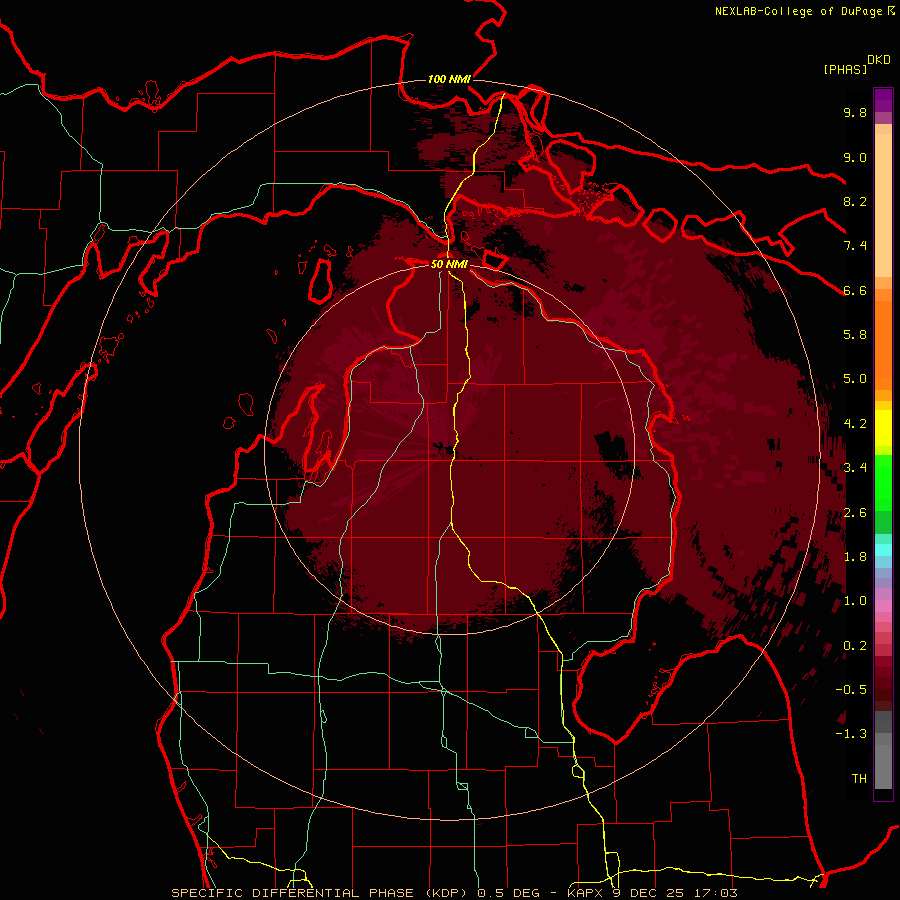Select the 1.8 value on the scale

pyautogui.click(x=855, y=557)
